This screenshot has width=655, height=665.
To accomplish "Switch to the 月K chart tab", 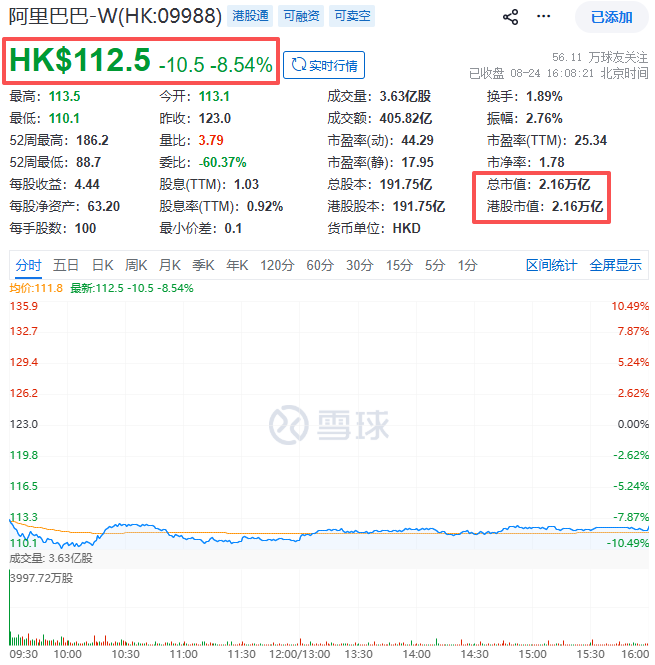I will pyautogui.click(x=170, y=265).
